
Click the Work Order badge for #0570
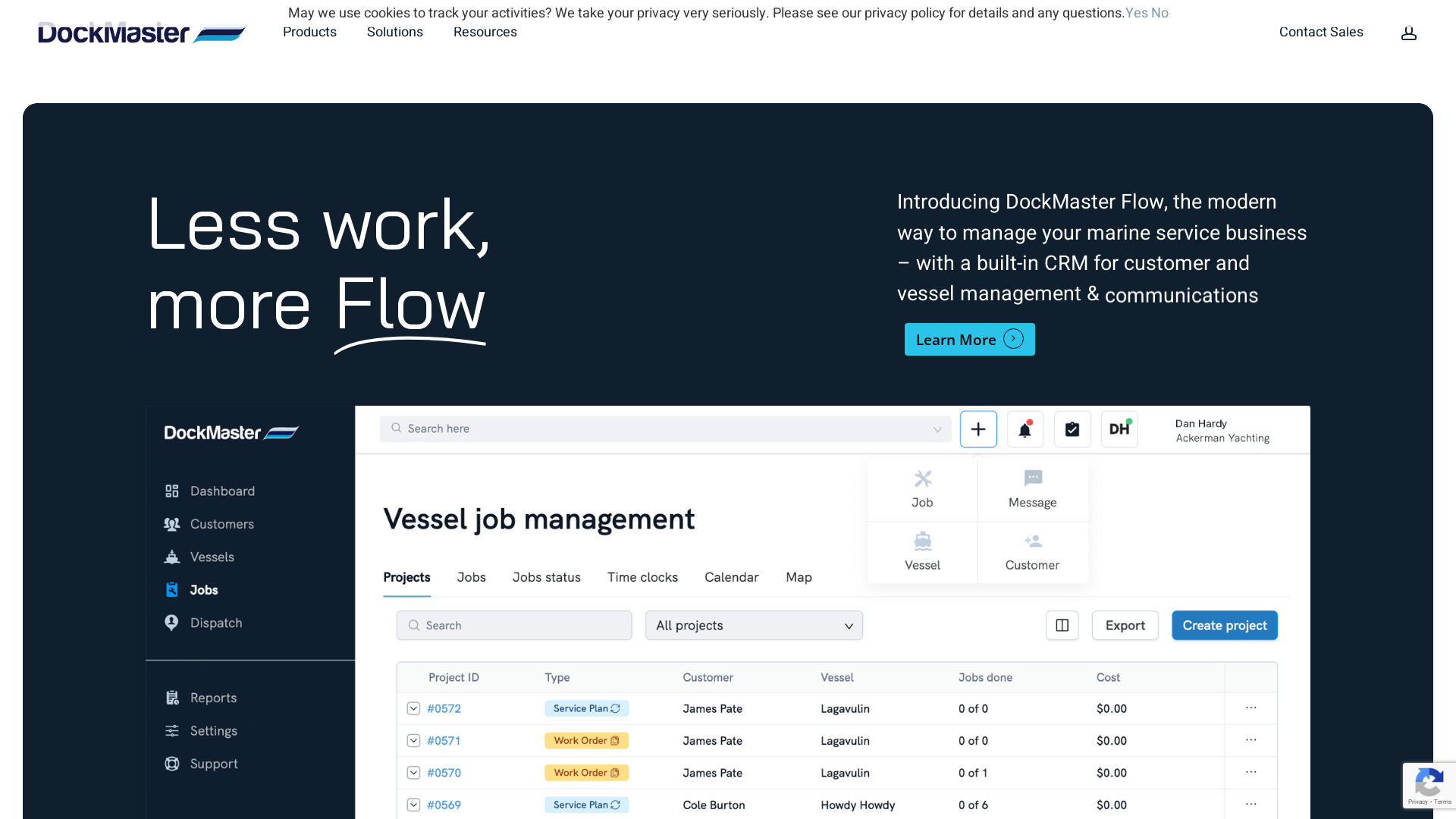pyautogui.click(x=586, y=773)
